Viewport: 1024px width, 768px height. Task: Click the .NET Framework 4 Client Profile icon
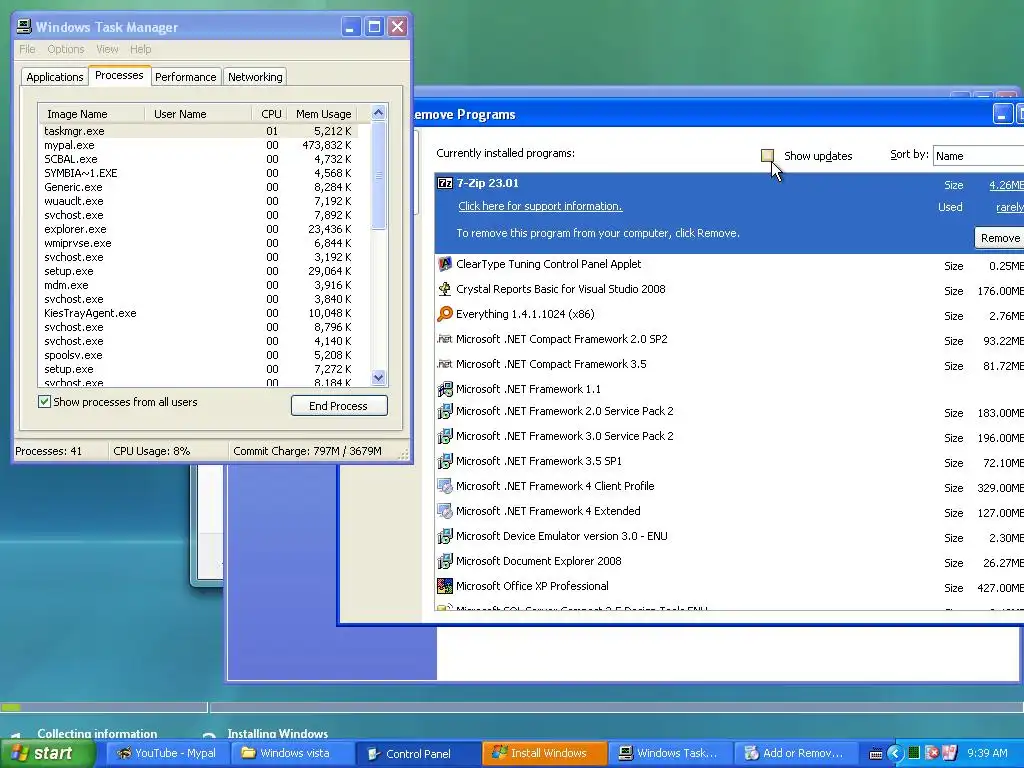coord(445,487)
